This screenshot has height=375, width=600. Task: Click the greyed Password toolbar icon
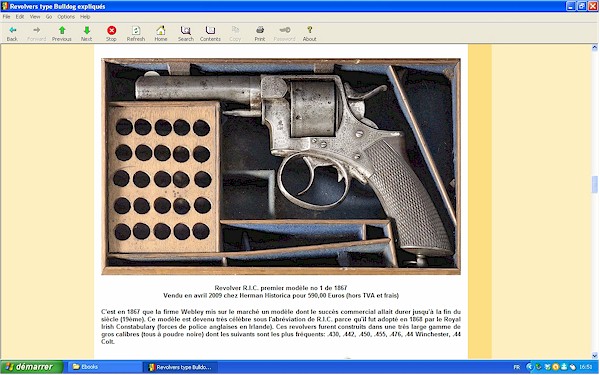point(284,33)
